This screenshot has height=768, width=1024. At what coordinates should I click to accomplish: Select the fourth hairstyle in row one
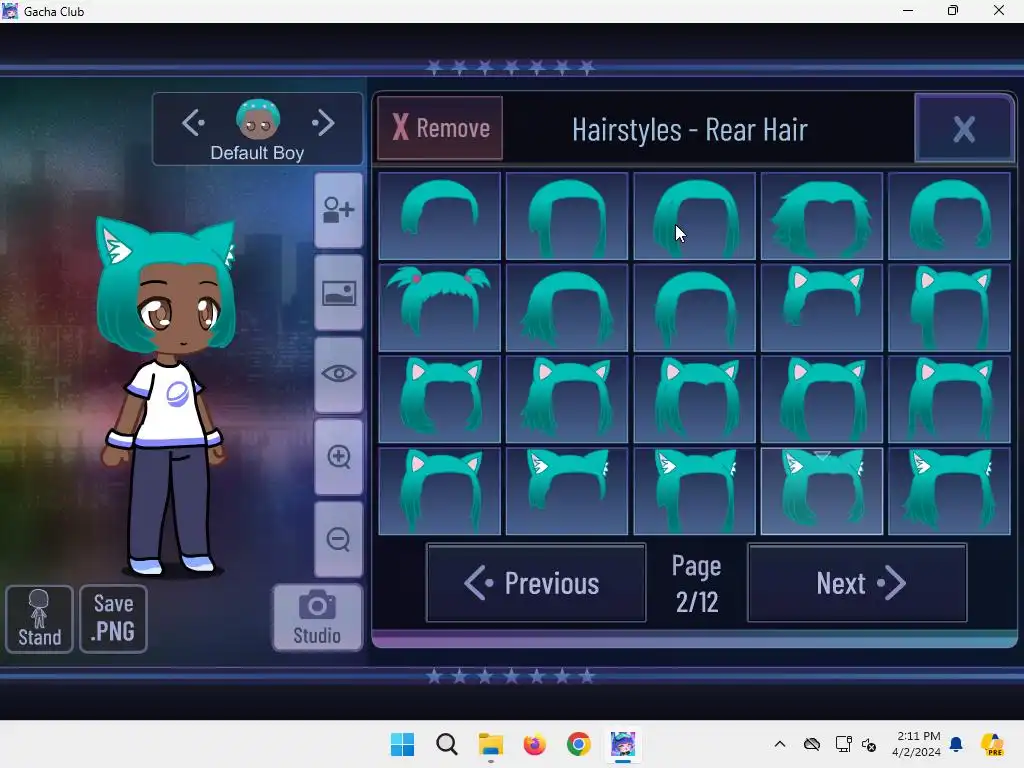point(822,216)
